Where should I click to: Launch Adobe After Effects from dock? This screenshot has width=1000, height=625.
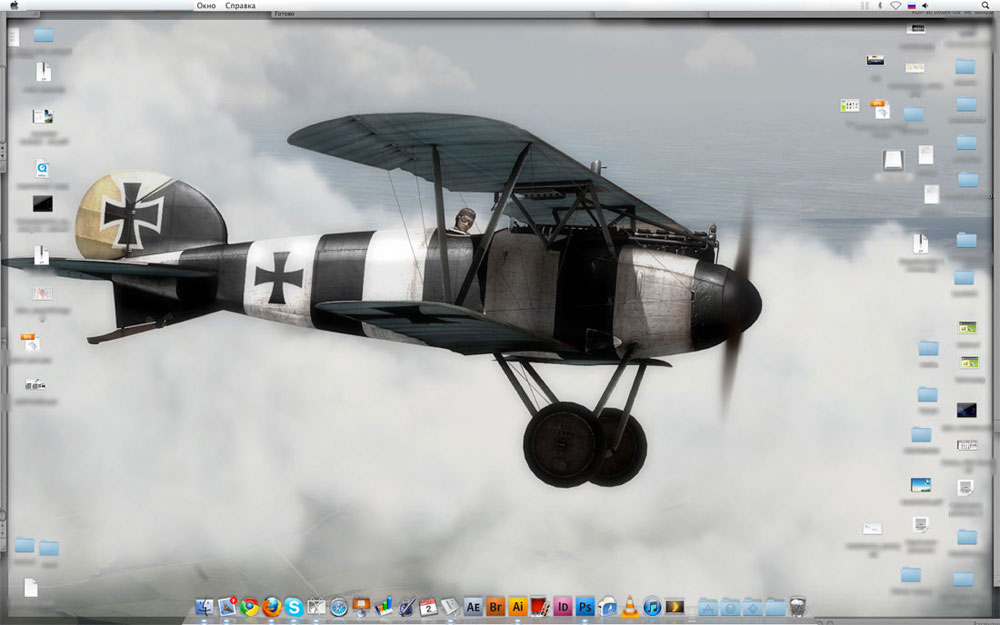click(474, 606)
